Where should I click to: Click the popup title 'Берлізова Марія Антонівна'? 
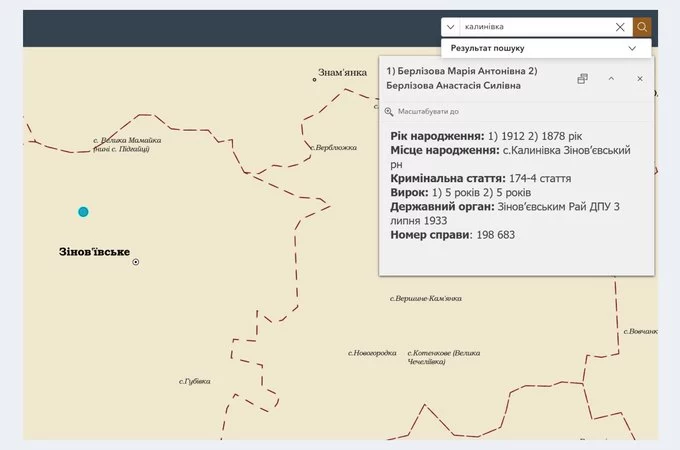click(461, 71)
